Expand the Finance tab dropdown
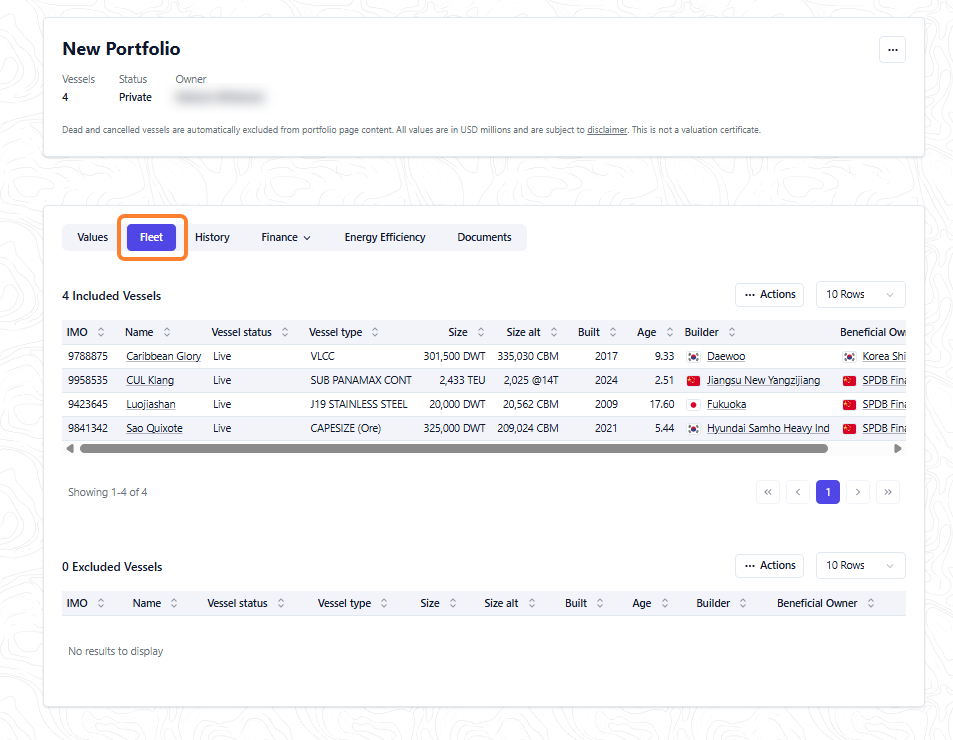Viewport: 953px width, 740px height. click(x=286, y=238)
